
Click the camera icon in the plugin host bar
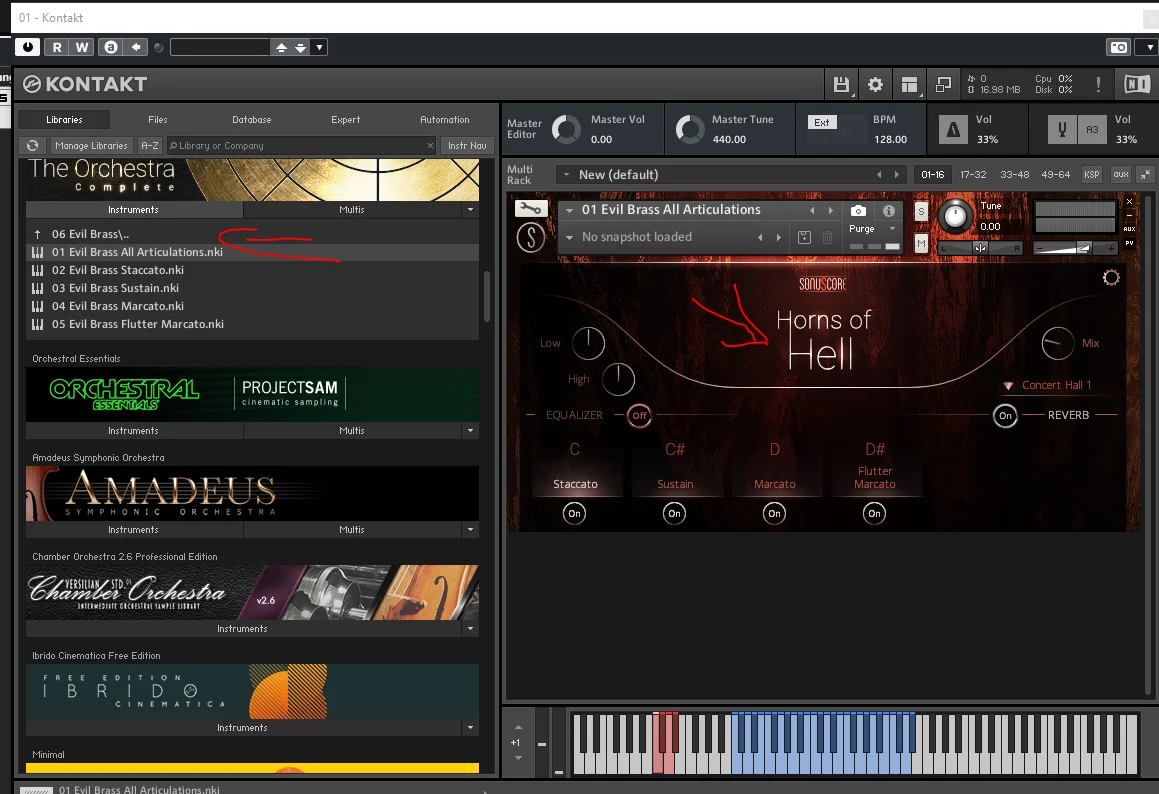point(1119,47)
